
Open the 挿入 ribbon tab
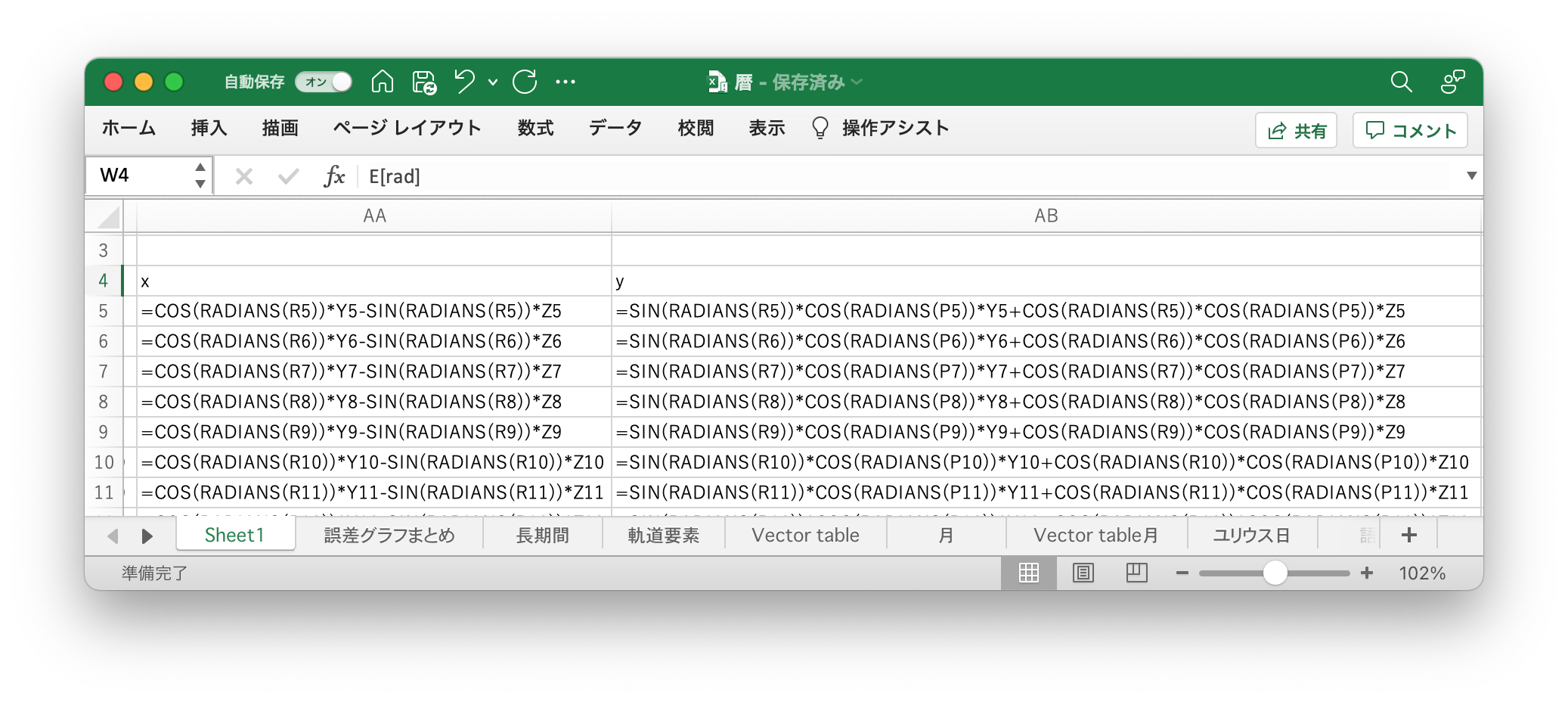(209, 128)
